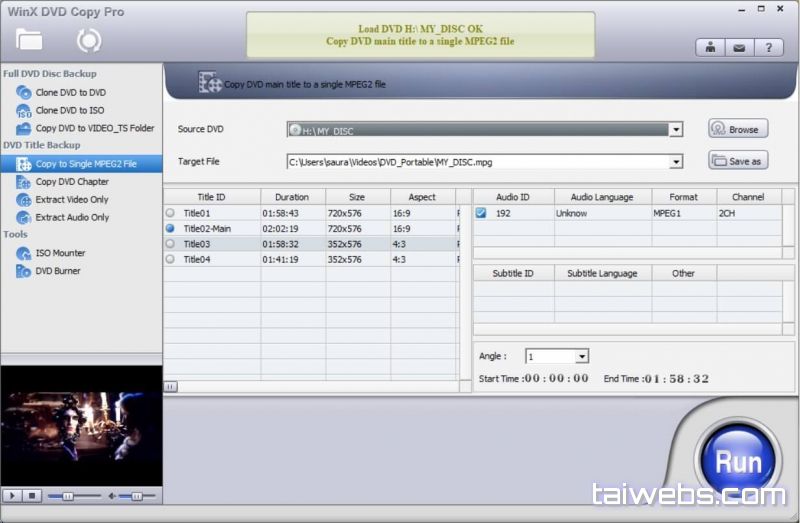Open the user registration icon button
Viewport: 800px width, 523px height.
tap(711, 47)
